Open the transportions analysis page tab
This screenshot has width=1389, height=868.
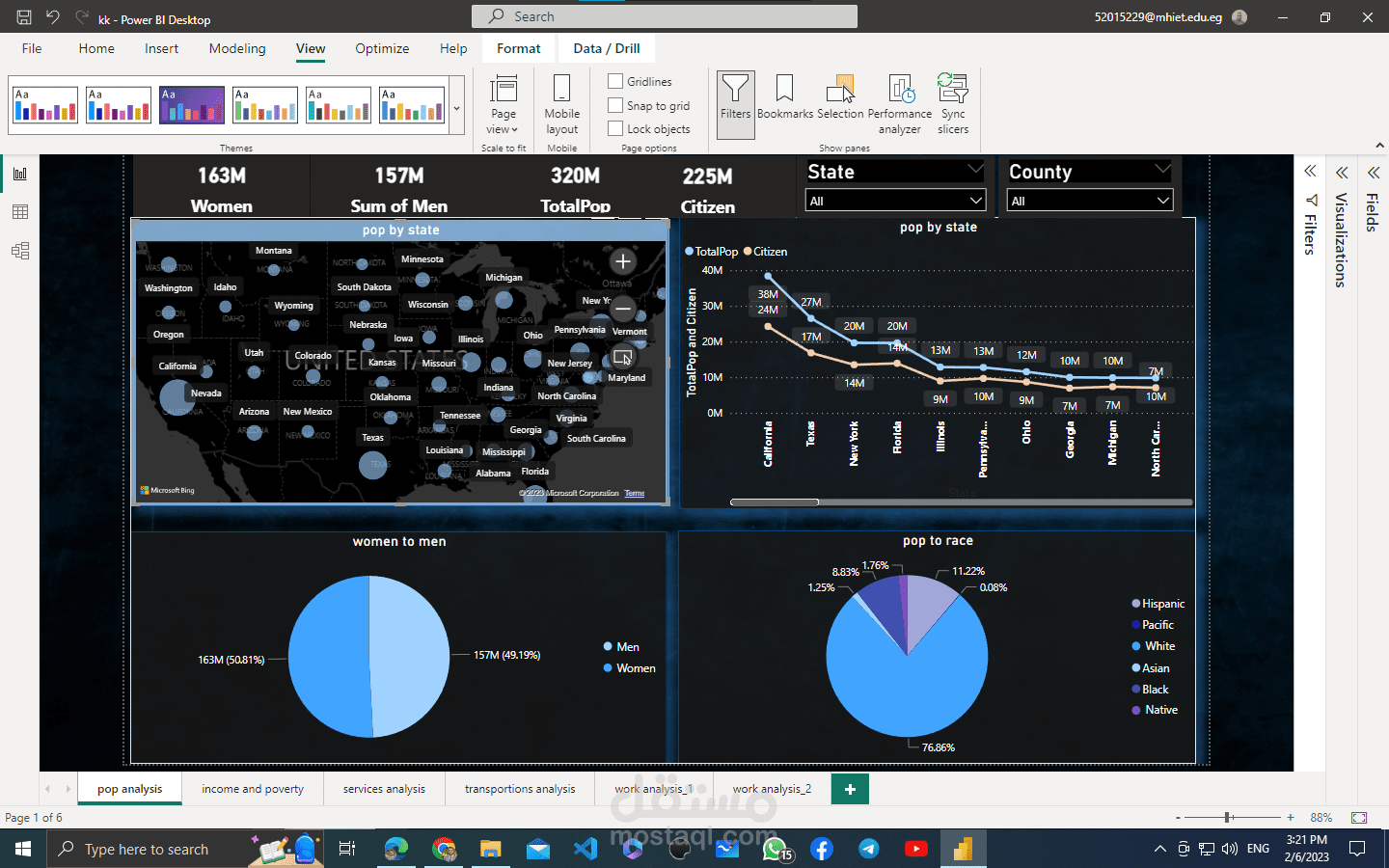coord(520,789)
